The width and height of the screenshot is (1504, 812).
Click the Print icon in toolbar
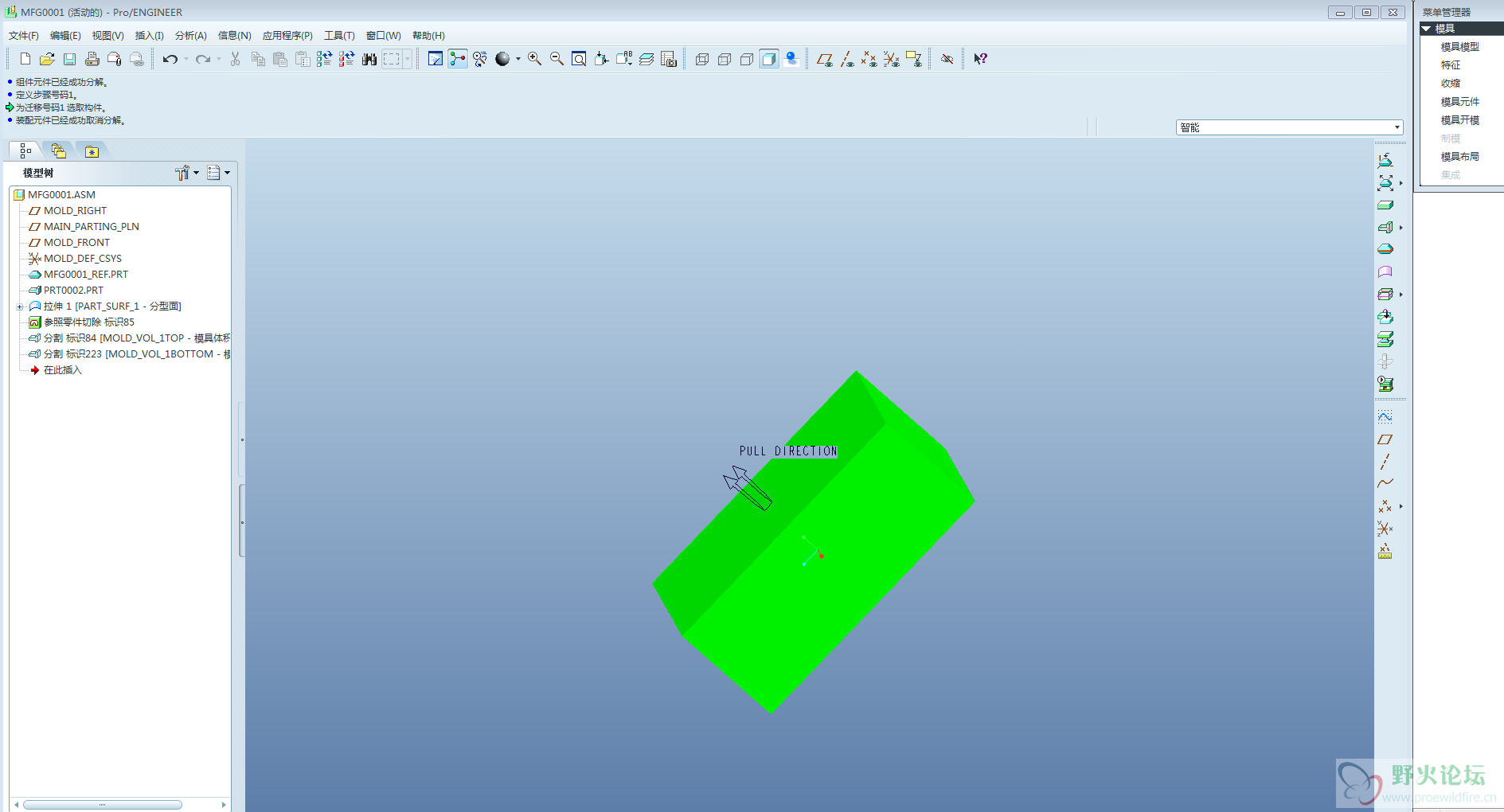tap(92, 59)
